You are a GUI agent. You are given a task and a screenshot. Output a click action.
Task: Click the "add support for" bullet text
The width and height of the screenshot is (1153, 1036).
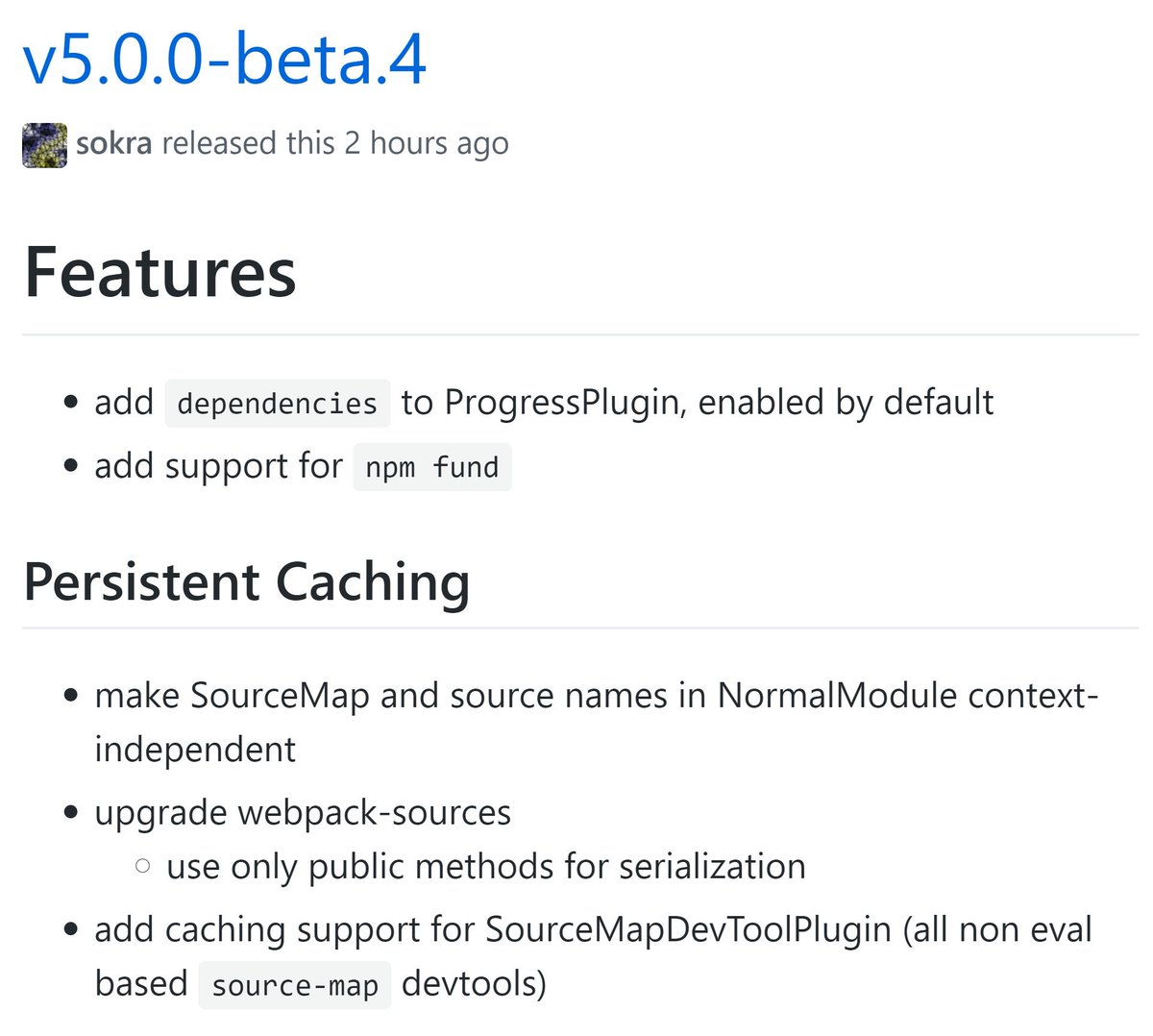click(218, 466)
